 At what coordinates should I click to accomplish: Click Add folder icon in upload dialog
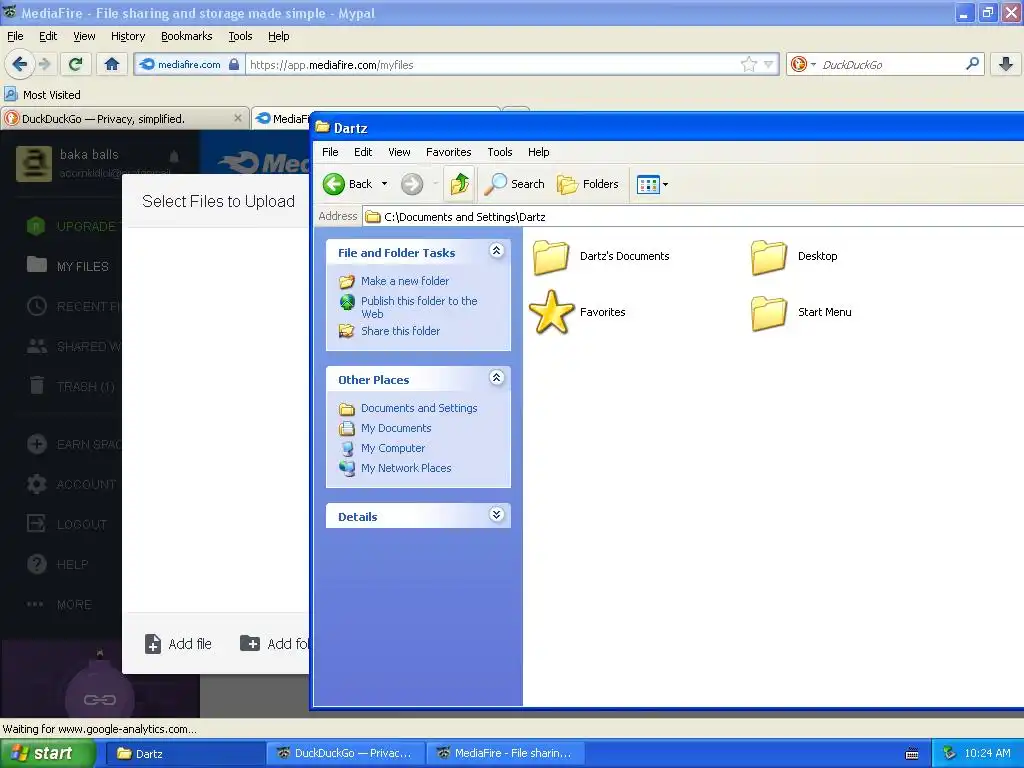[249, 643]
